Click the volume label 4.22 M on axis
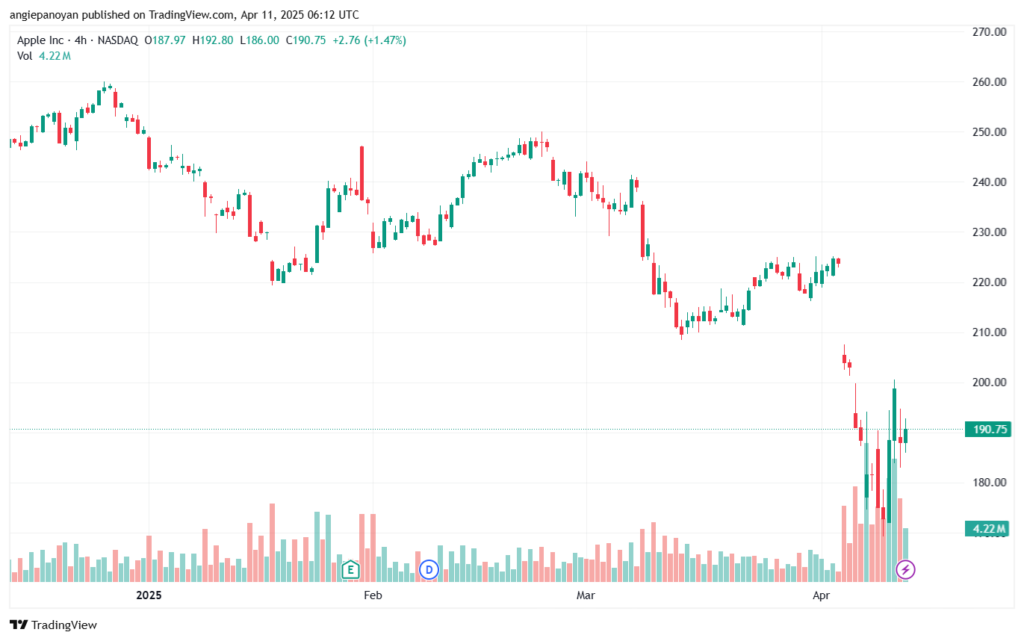Screen dimensions: 1024x641 (x=989, y=529)
